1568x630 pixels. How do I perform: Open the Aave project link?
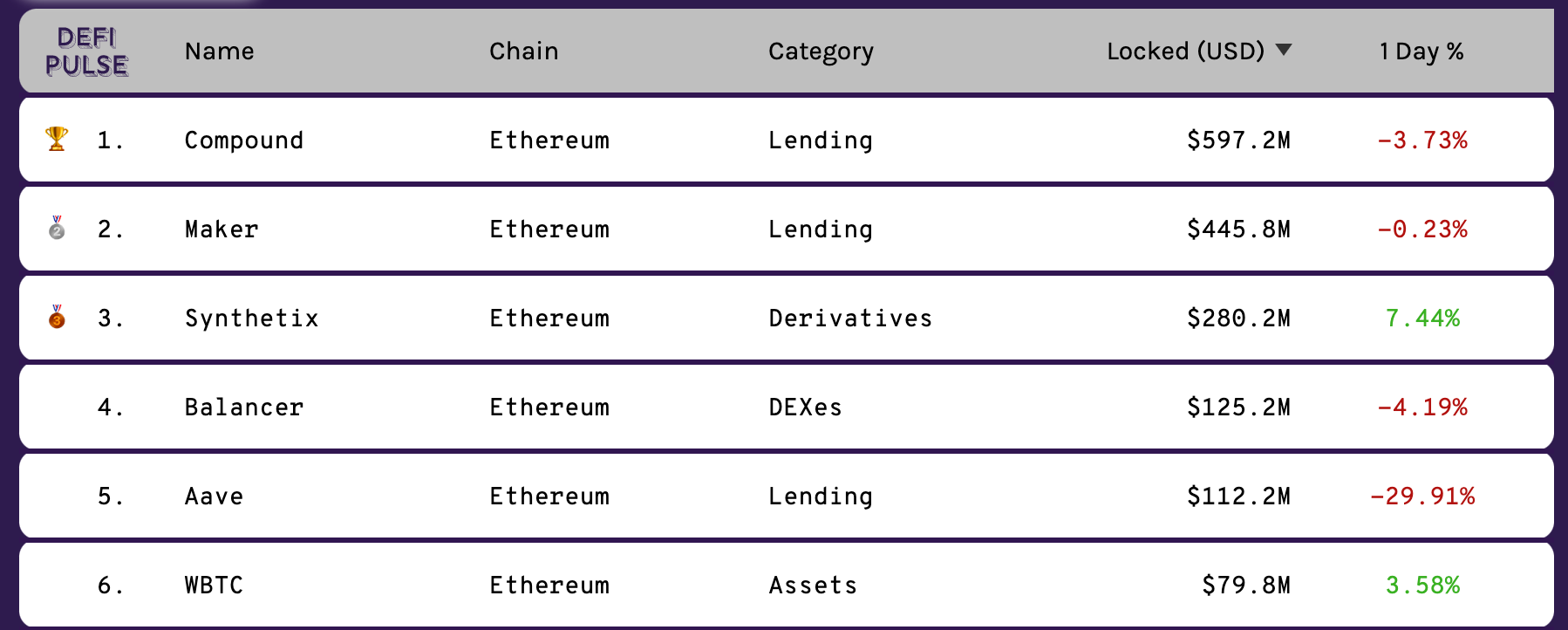click(x=215, y=496)
